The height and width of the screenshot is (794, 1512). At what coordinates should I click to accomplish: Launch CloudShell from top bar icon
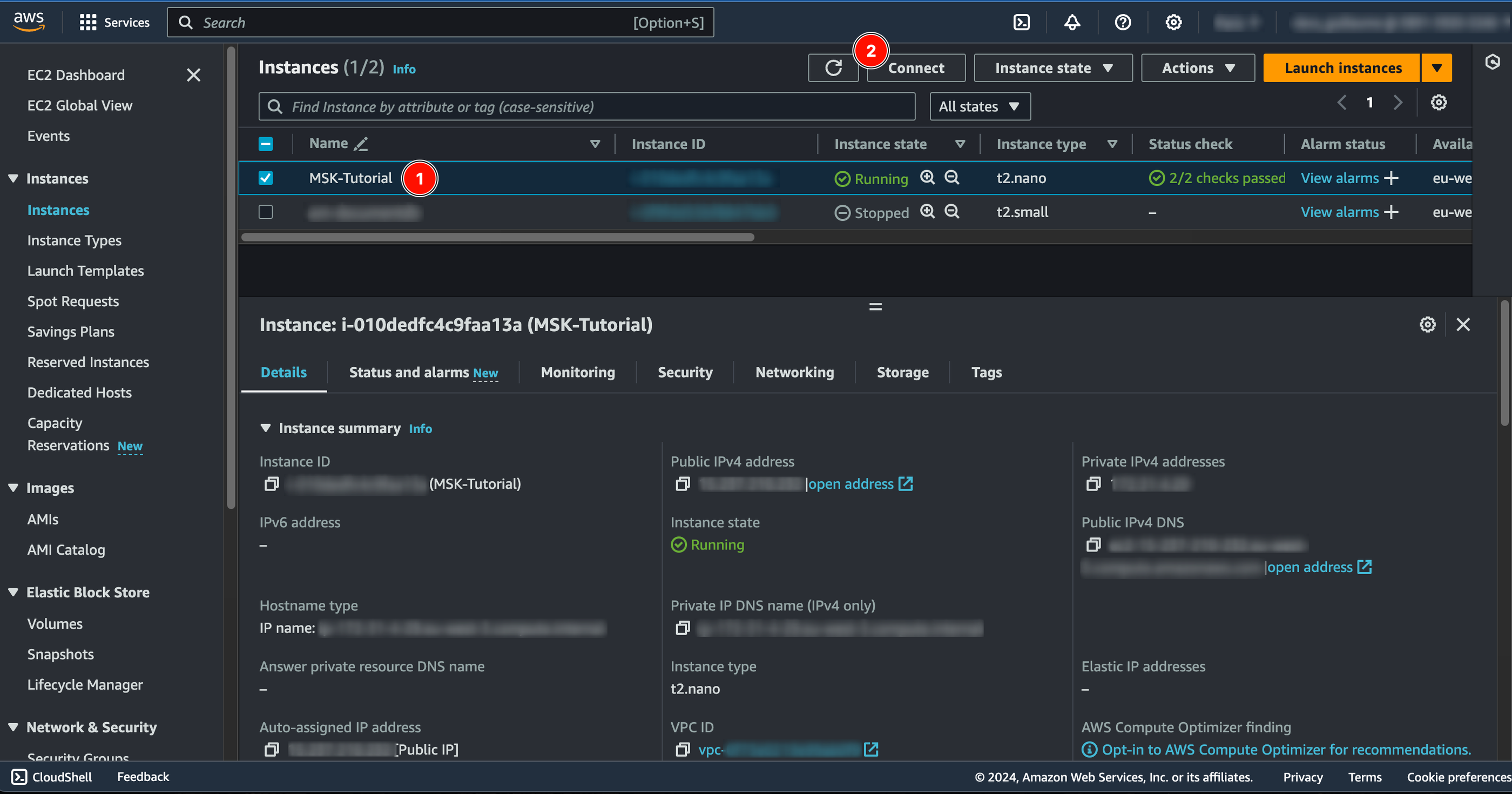(x=1021, y=22)
